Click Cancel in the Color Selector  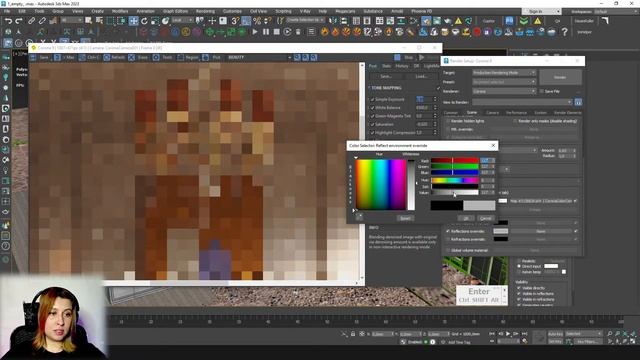click(x=486, y=218)
